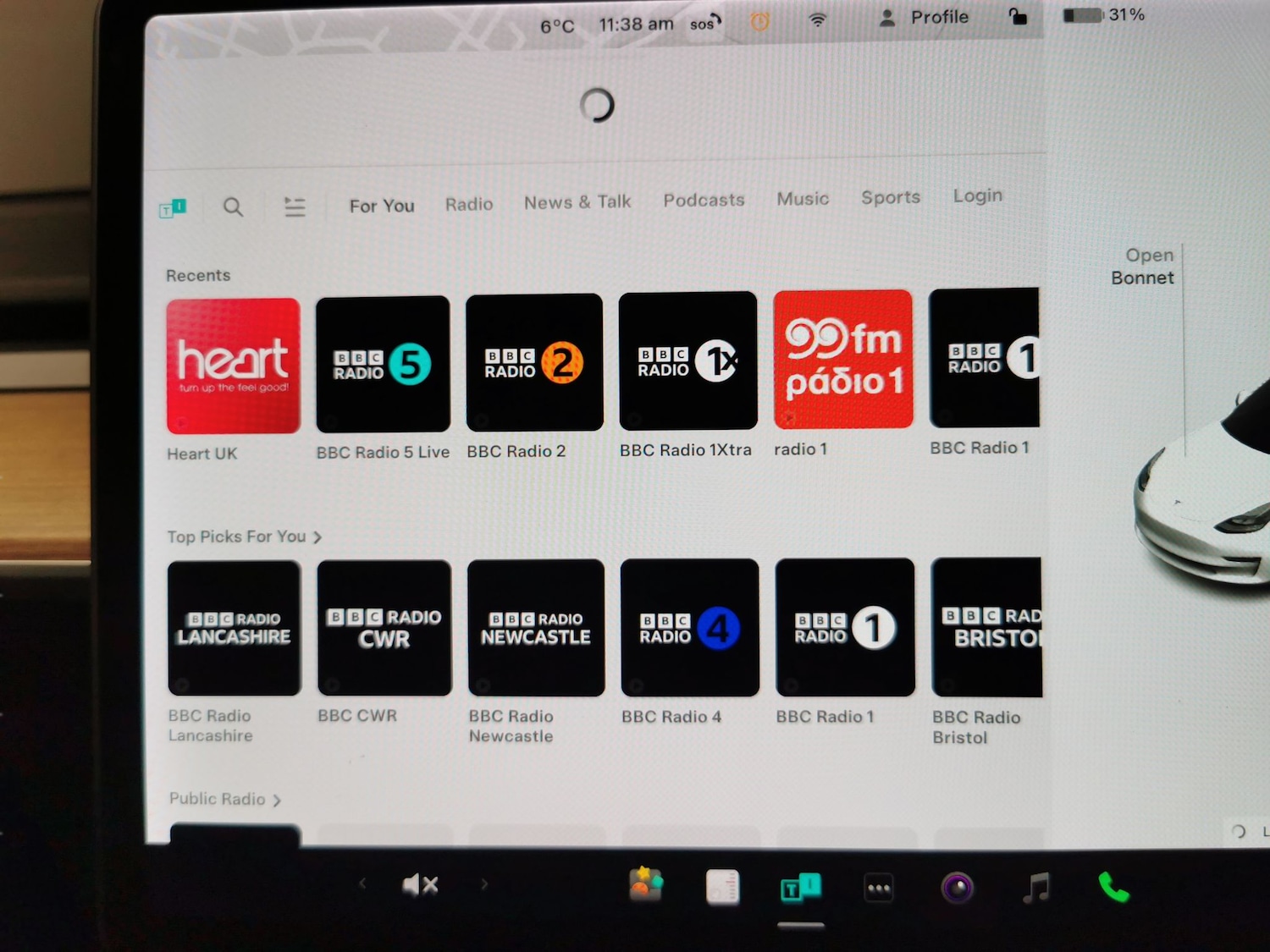Click the 11:38 am clock
This screenshot has width=1270, height=952.
point(637,25)
